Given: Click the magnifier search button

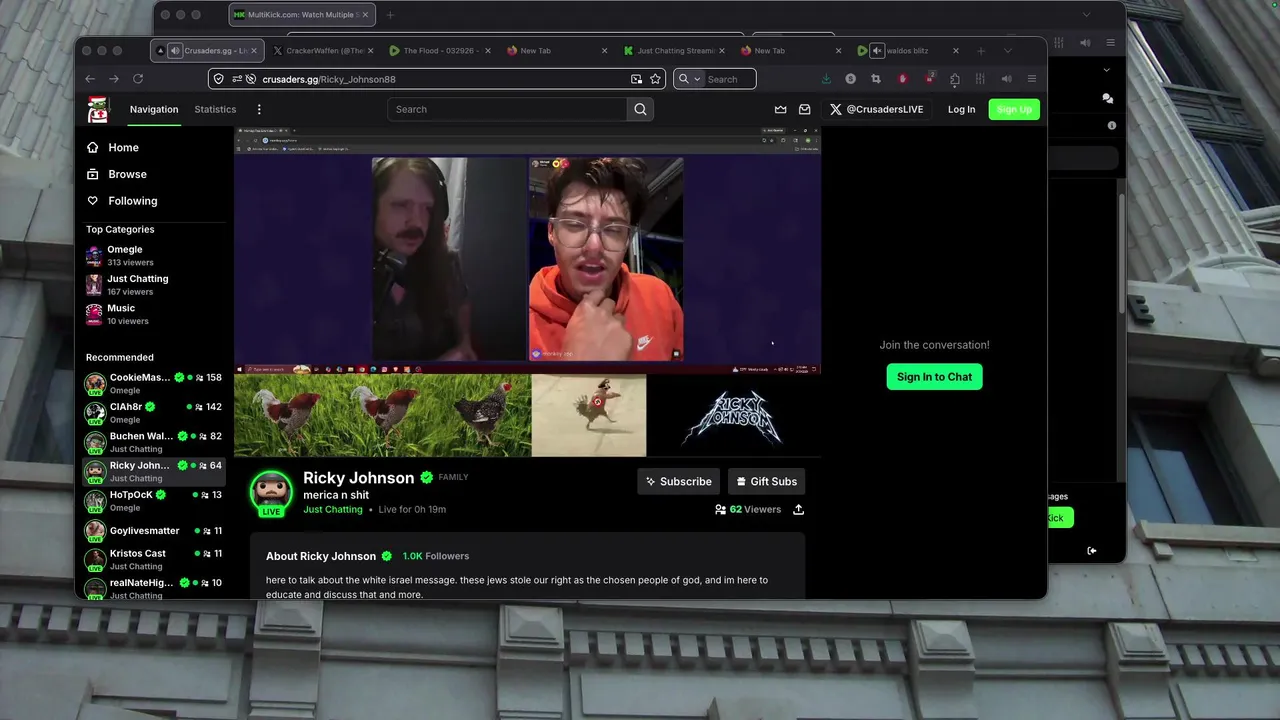Looking at the screenshot, I should tap(640, 109).
